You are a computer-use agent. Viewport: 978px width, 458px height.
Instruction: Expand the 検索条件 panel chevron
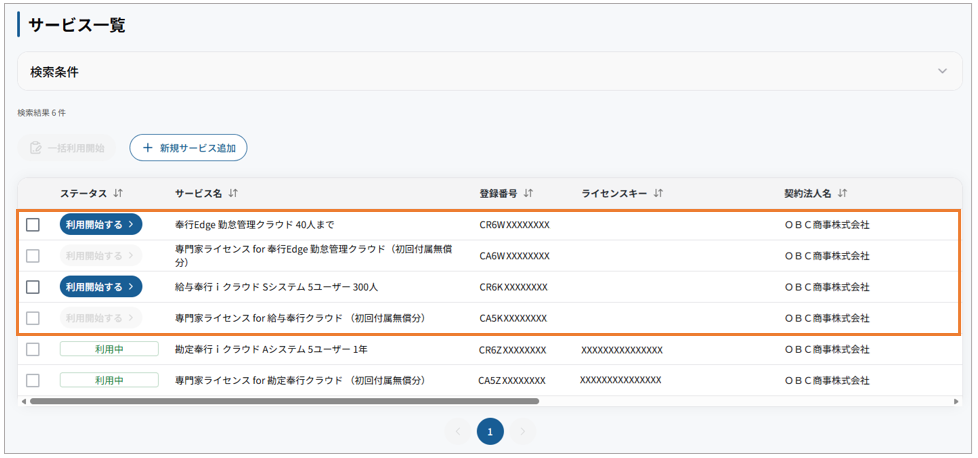[x=942, y=71]
